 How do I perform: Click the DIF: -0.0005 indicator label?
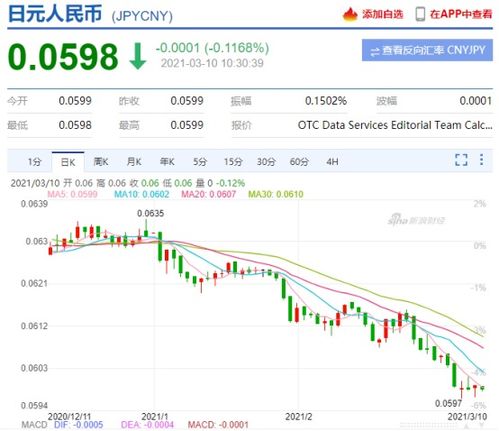pyautogui.click(x=78, y=425)
